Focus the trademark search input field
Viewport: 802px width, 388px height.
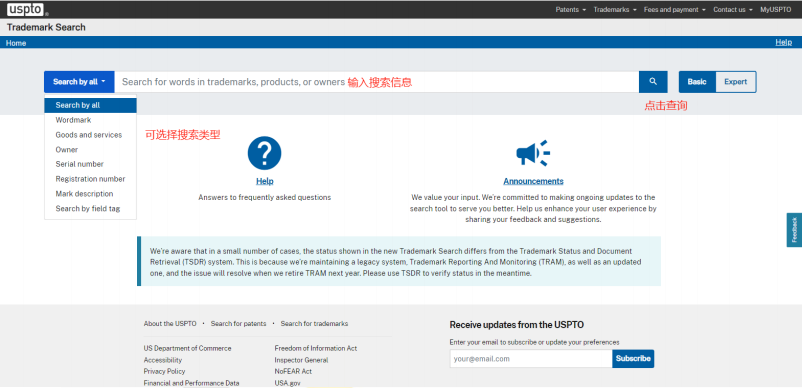tap(376, 82)
